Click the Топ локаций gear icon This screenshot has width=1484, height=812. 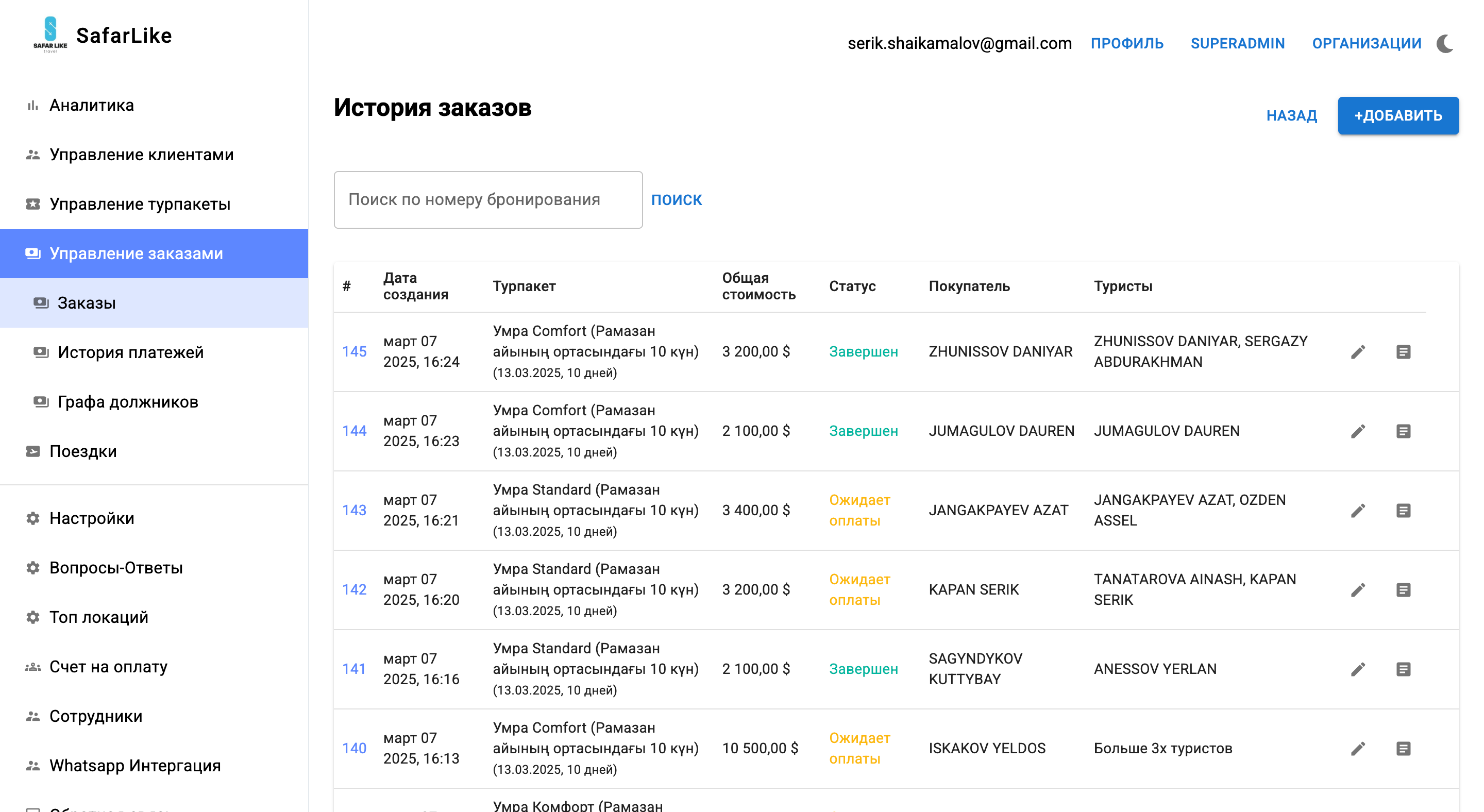point(33,617)
